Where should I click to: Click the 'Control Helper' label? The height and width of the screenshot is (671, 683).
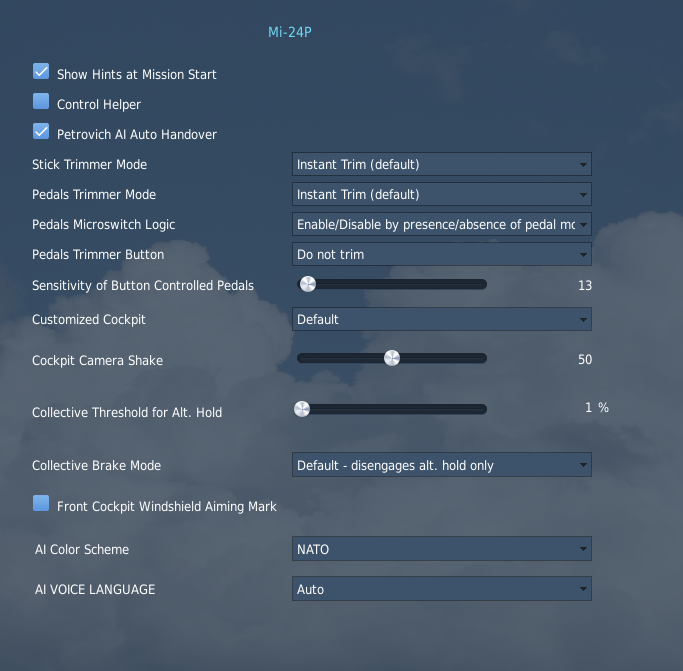click(x=99, y=105)
